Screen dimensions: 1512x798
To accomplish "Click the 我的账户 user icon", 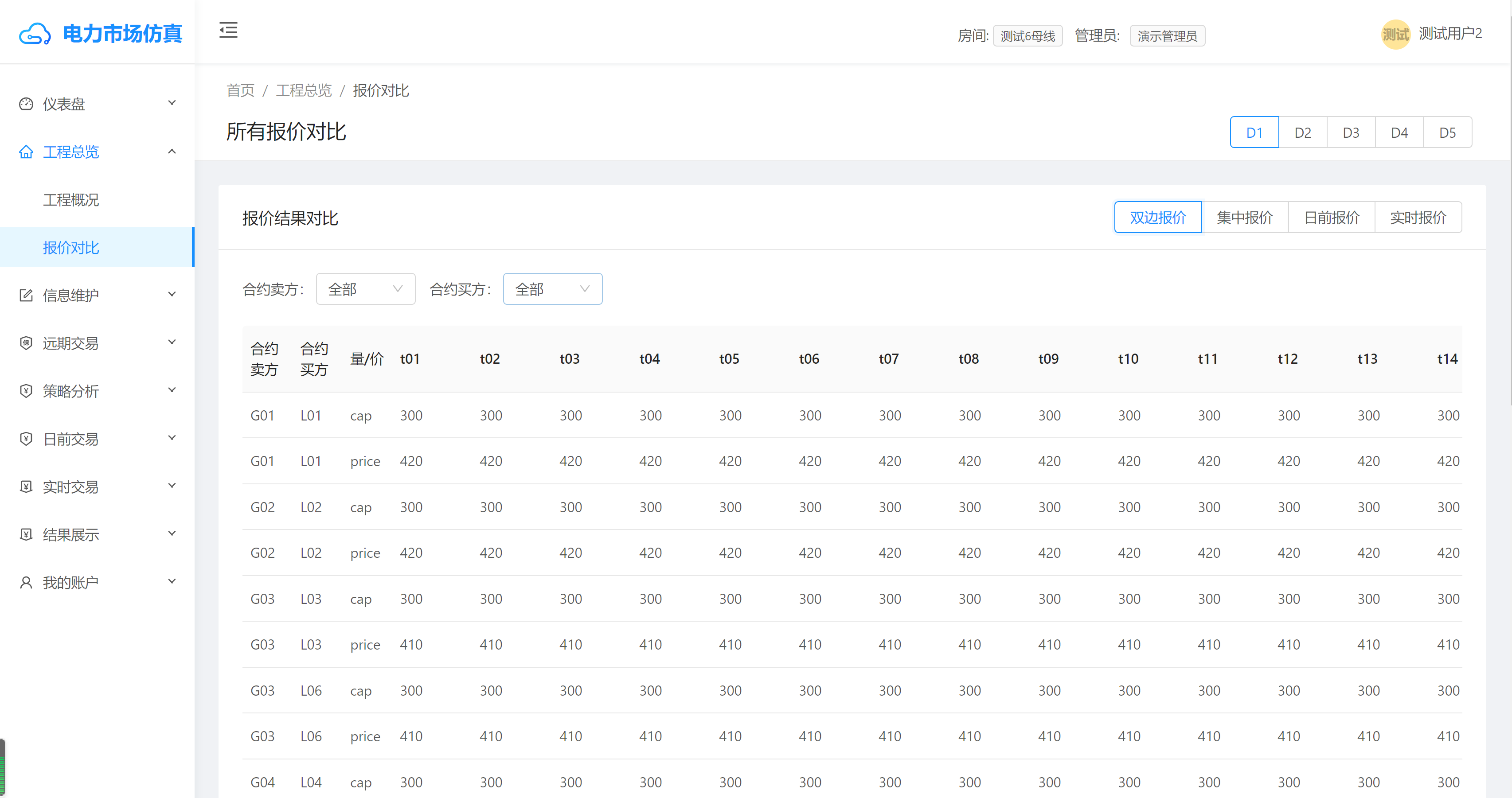I will (26, 583).
